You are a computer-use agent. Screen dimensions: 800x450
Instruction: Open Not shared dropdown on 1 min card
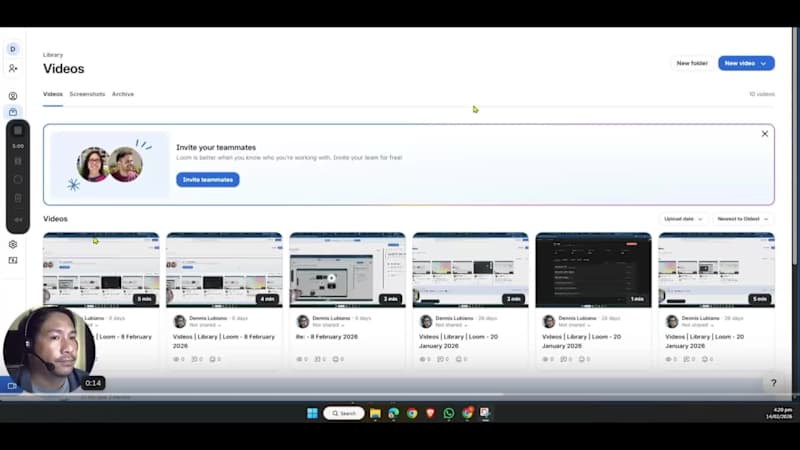[574, 325]
